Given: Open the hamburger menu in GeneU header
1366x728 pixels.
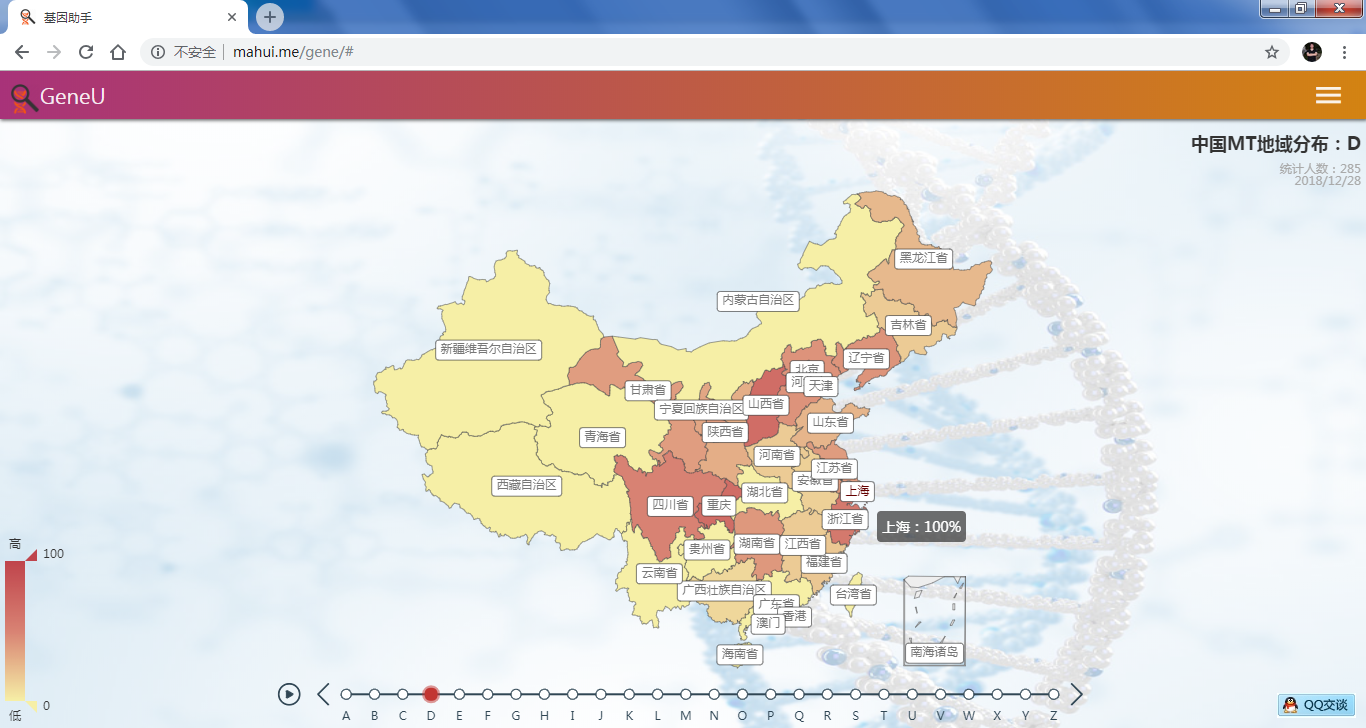Looking at the screenshot, I should [x=1328, y=95].
